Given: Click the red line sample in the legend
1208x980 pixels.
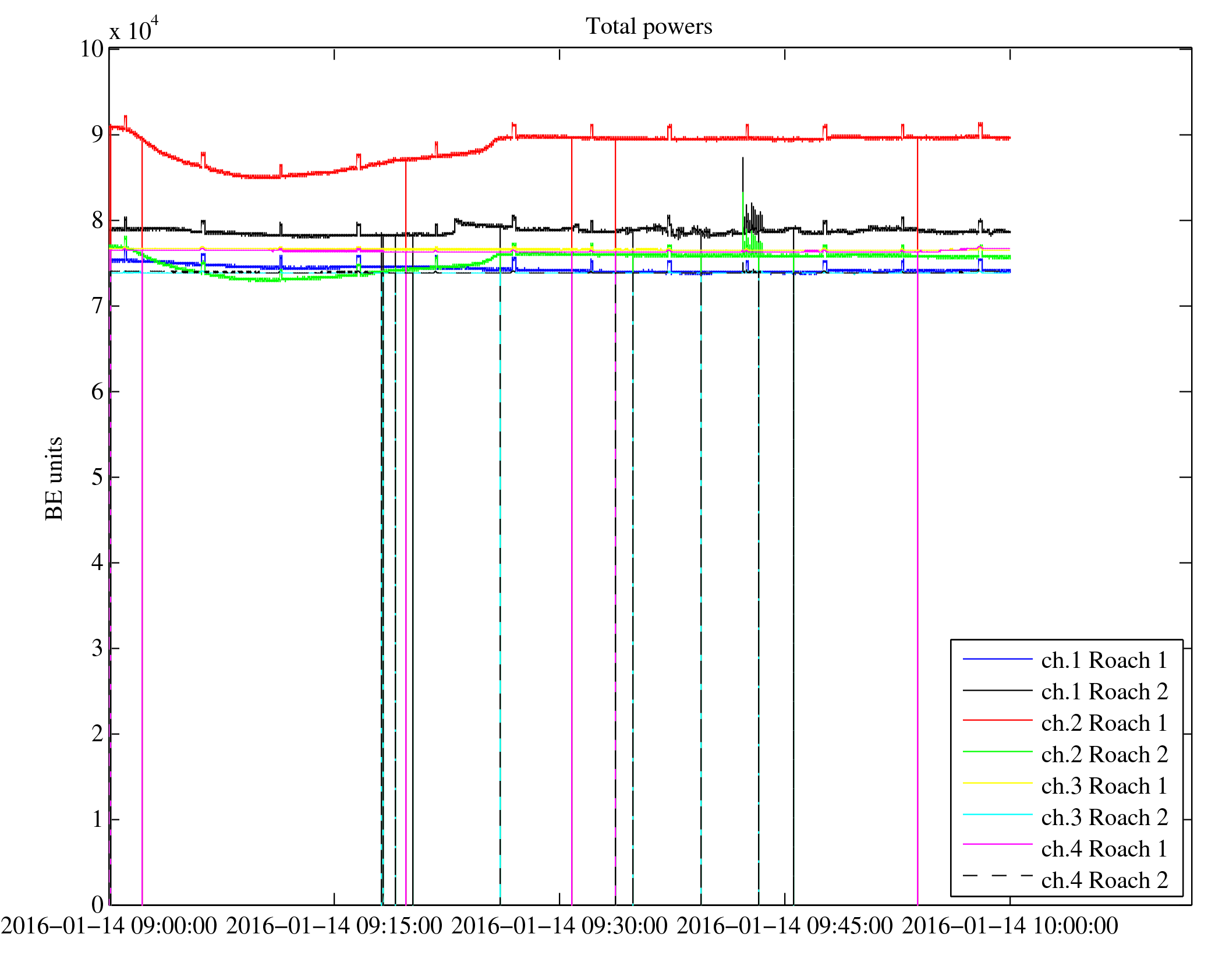Looking at the screenshot, I should 997,721.
